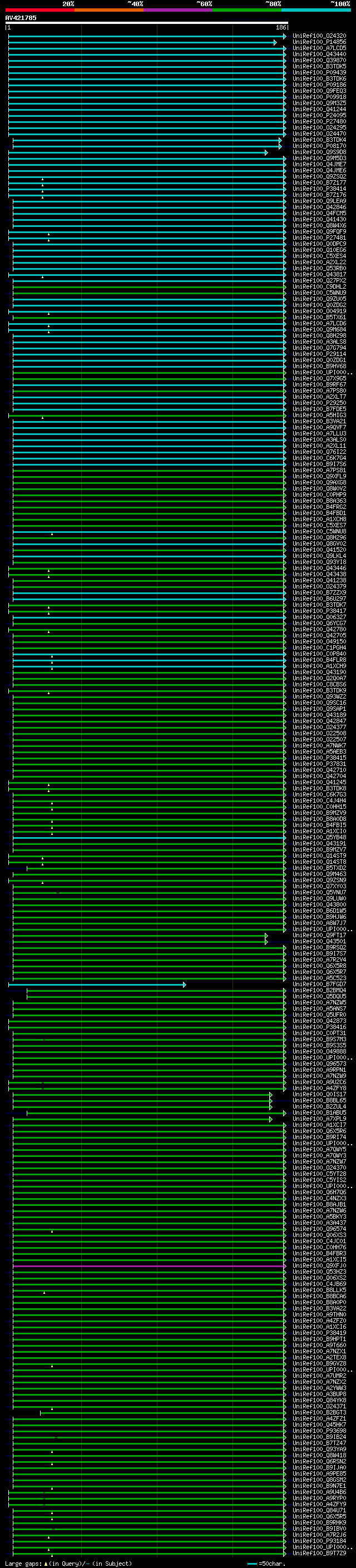Select the UniRef100_Q53HZ3 label

(x=319, y=1272)
